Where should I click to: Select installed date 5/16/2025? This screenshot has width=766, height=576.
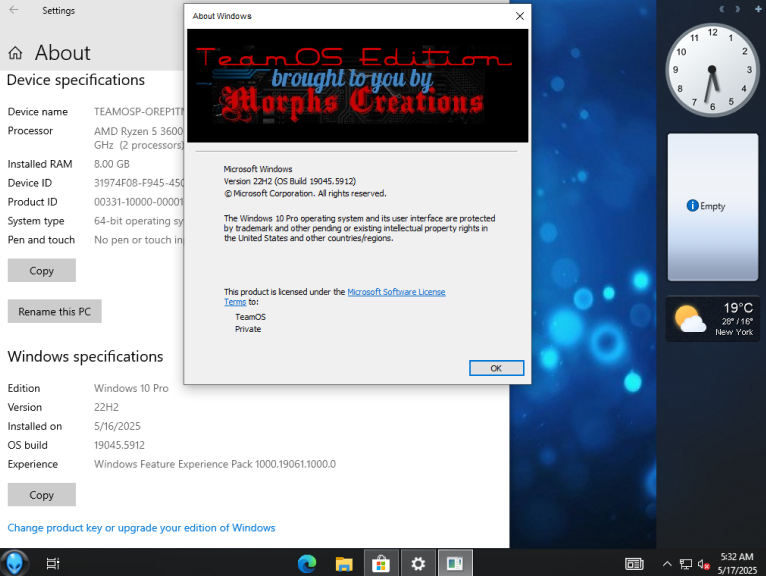[117, 426]
